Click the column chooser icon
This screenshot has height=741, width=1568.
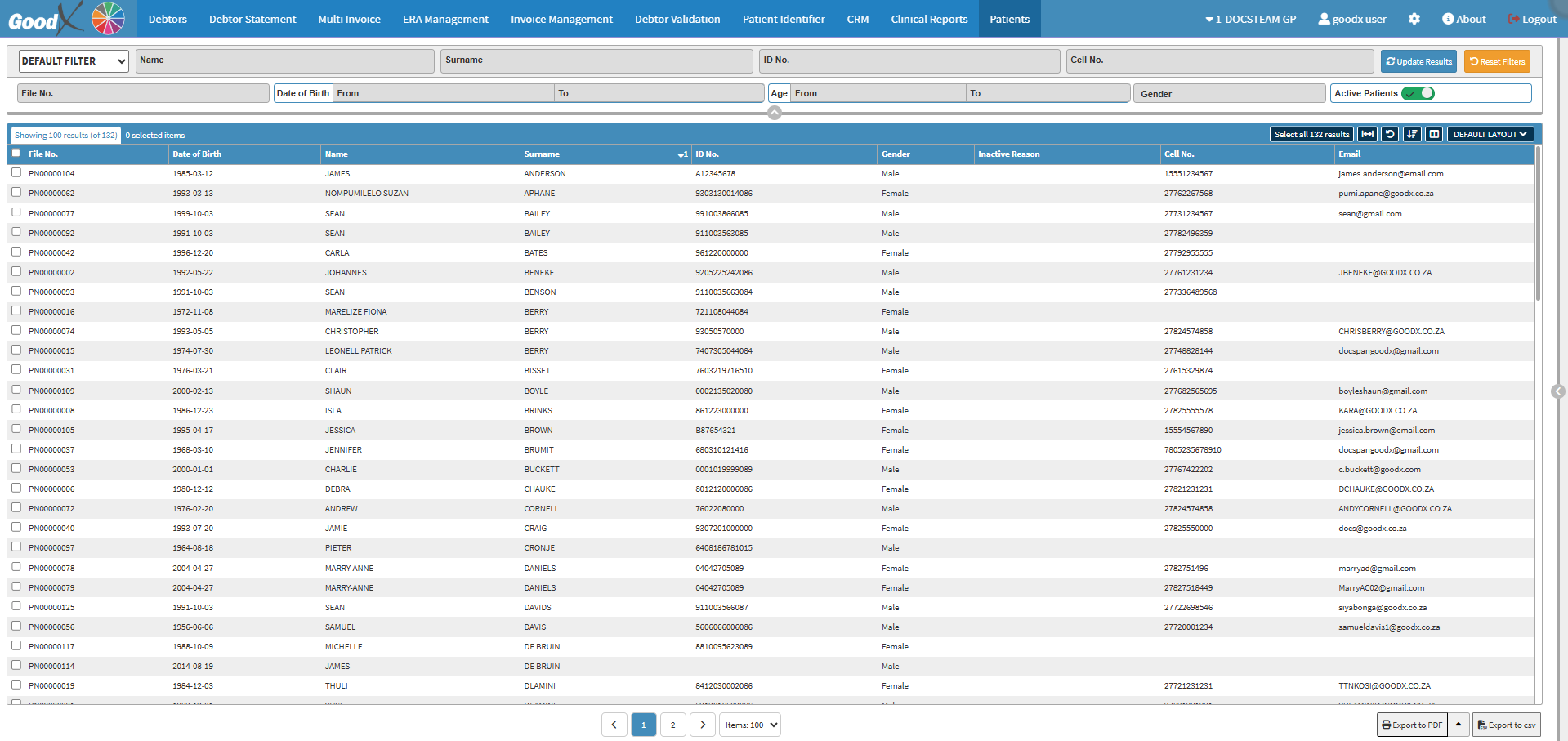[1434, 134]
